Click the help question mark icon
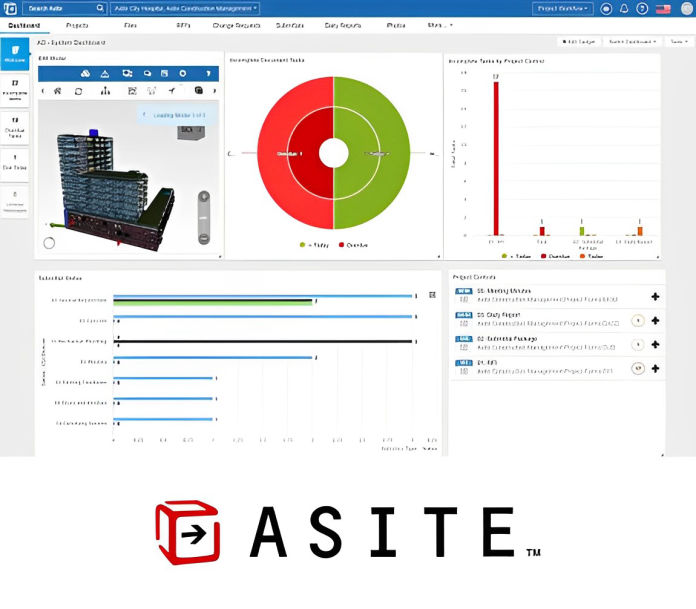The height and width of the screenshot is (609, 696). [640, 9]
